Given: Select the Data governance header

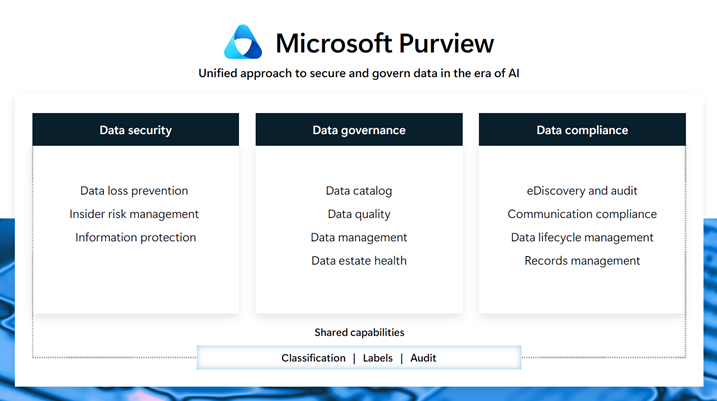Looking at the screenshot, I should [359, 130].
